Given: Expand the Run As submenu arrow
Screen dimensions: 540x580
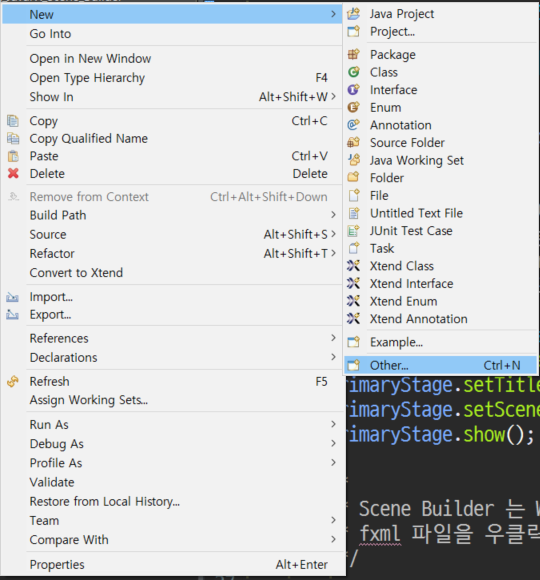Looking at the screenshot, I should point(333,424).
